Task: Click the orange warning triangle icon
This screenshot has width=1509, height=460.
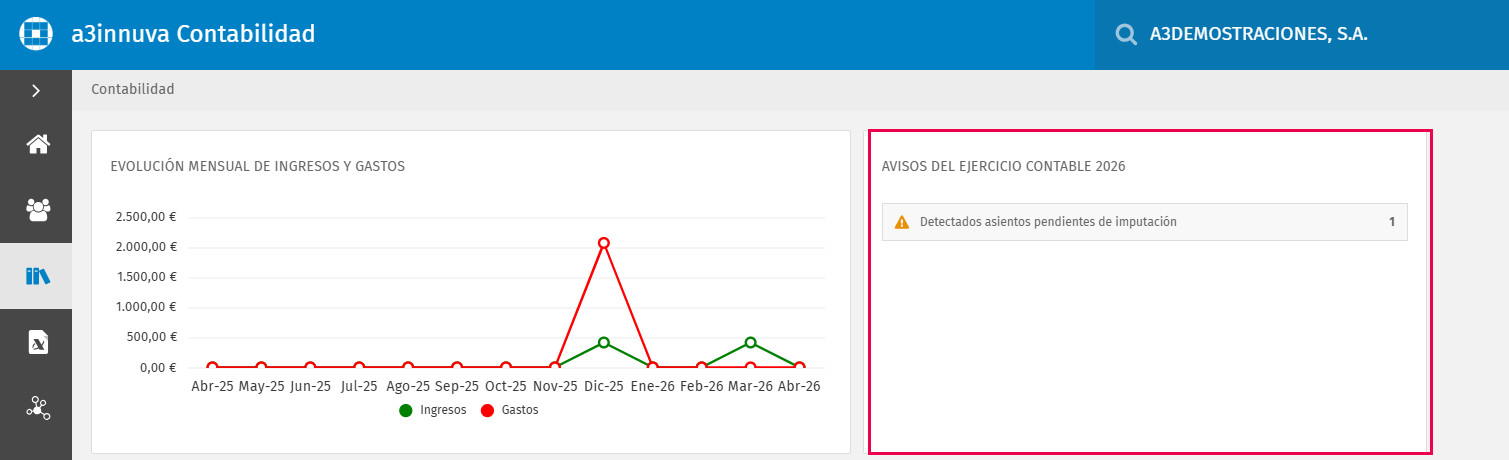Action: (x=902, y=222)
